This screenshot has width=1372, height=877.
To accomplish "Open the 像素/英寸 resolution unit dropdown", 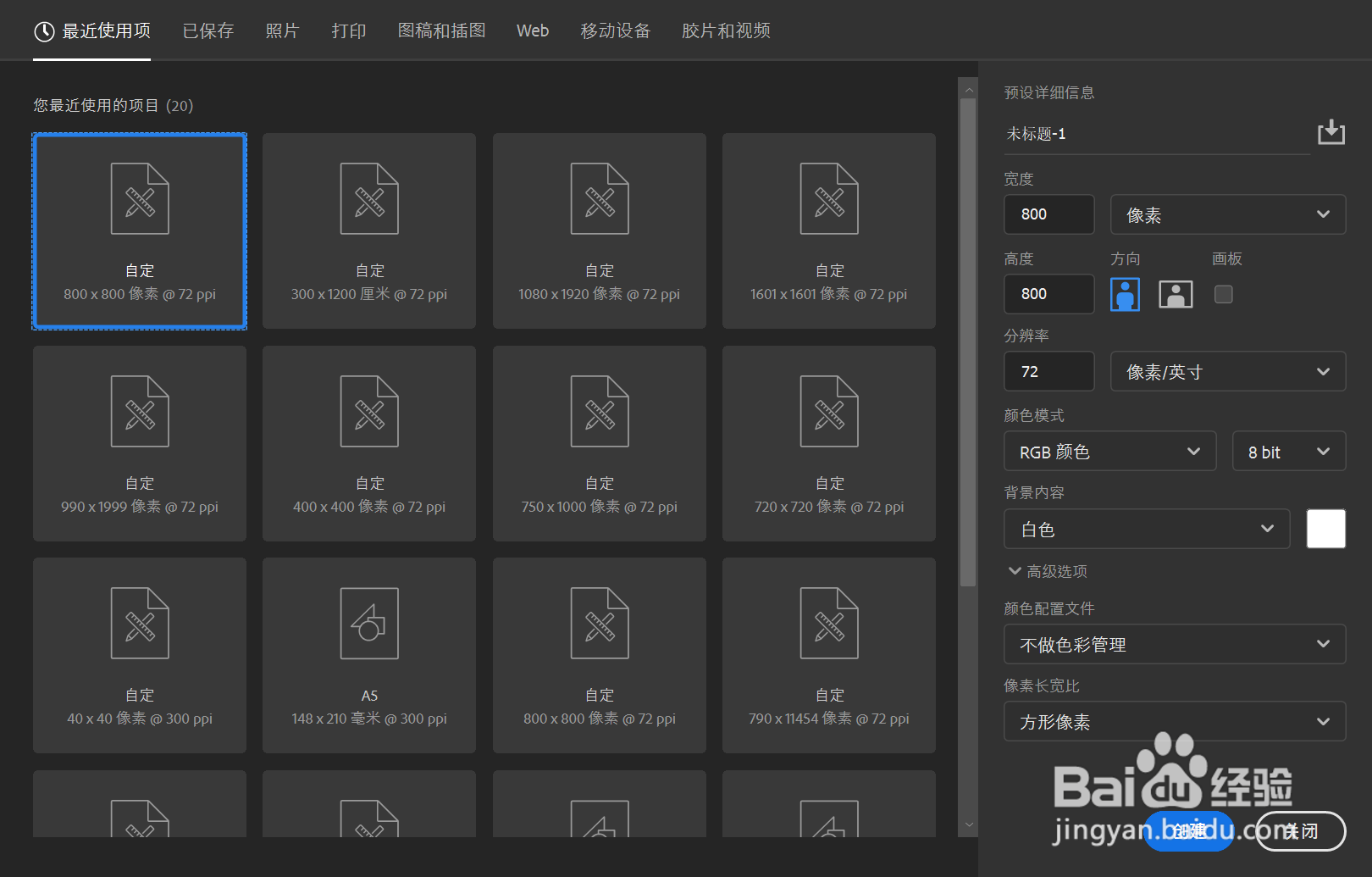I will pyautogui.click(x=1228, y=371).
